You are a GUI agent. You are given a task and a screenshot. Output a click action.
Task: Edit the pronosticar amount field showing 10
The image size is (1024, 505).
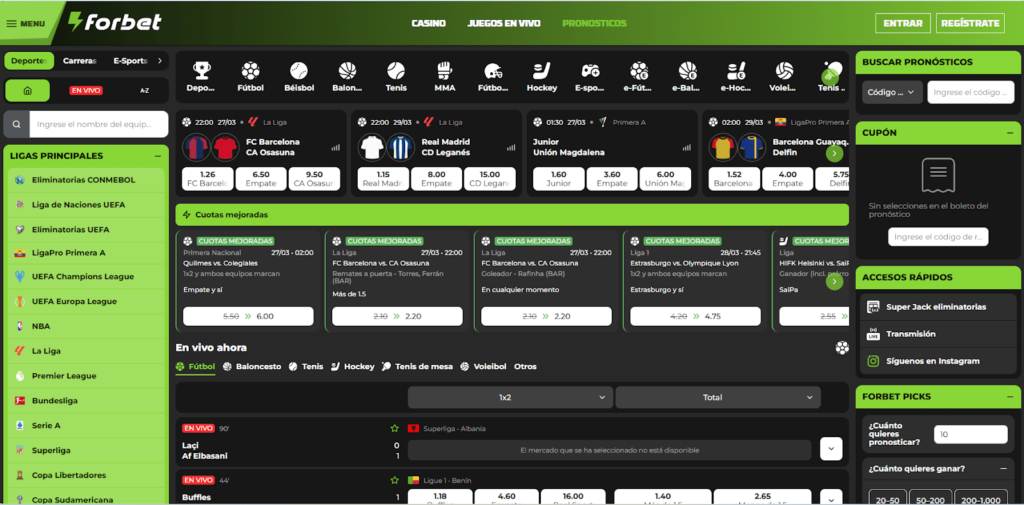(x=970, y=434)
